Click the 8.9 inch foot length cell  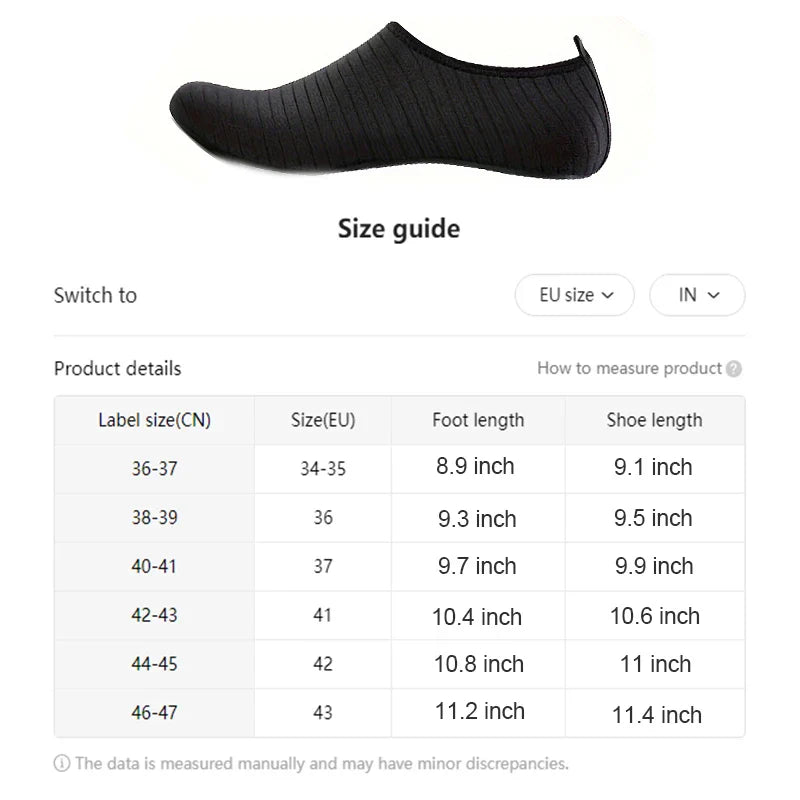(475, 467)
